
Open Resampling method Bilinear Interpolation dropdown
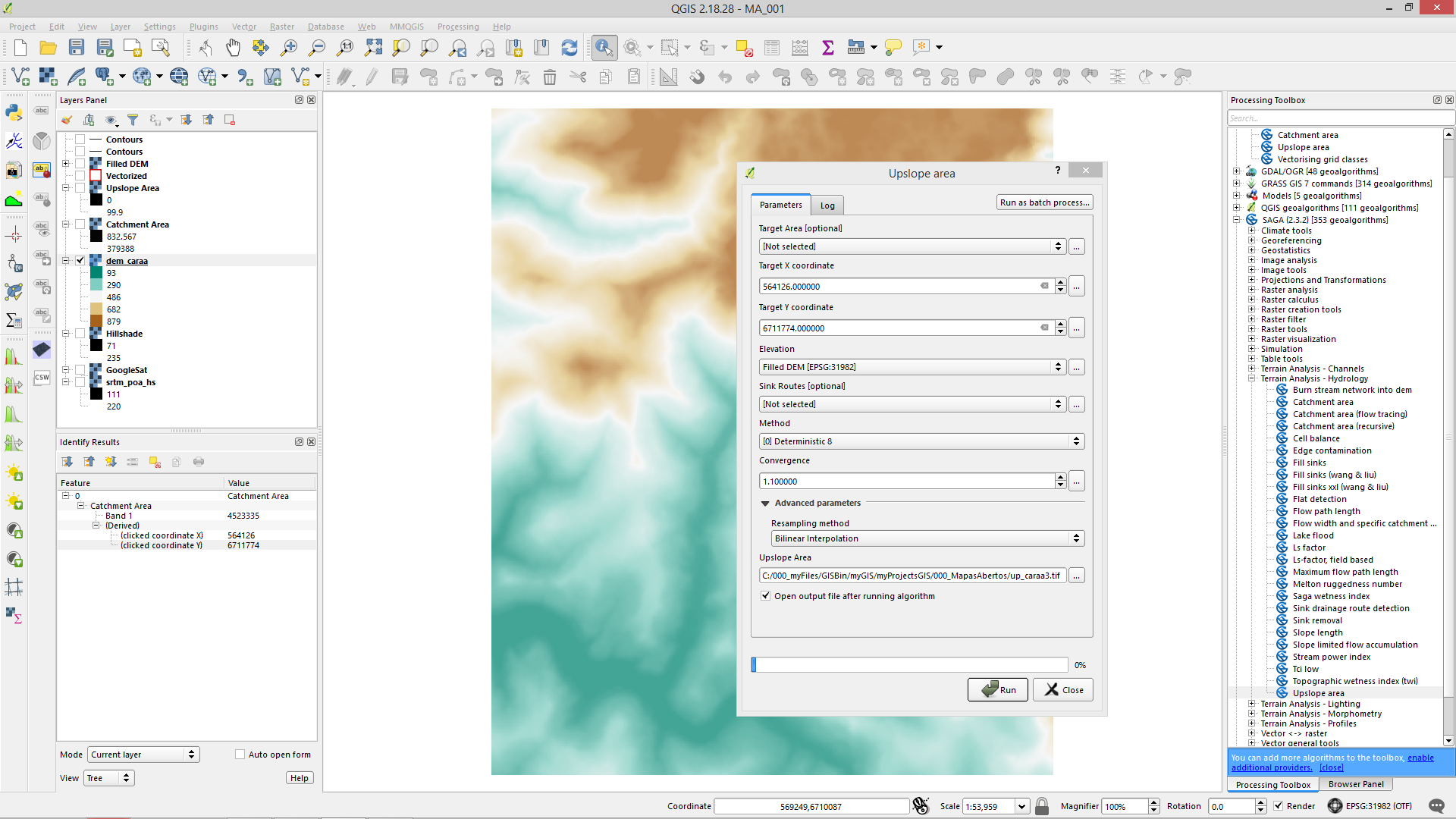[x=927, y=538]
